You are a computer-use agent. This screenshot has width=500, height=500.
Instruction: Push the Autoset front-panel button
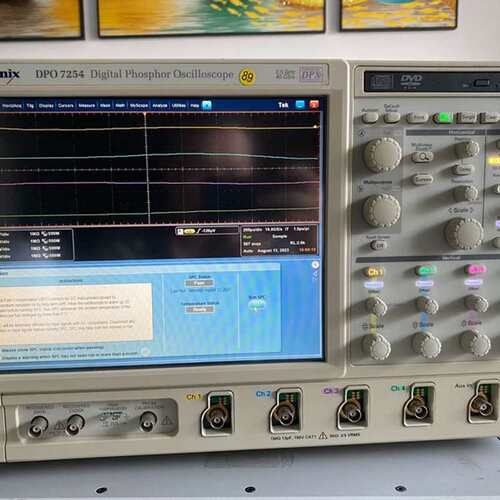[370, 117]
